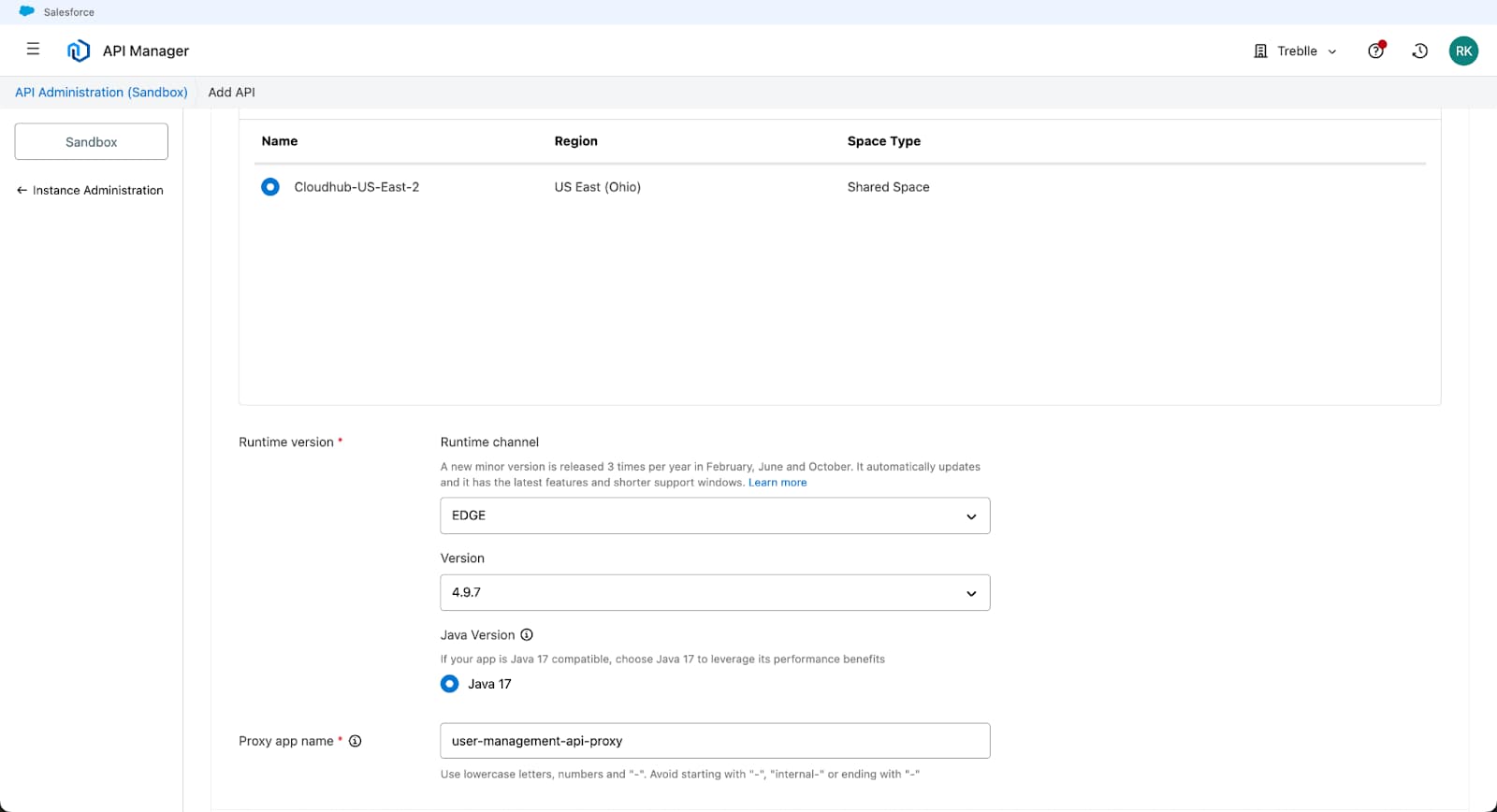Click the Shared Space cell
Image resolution: width=1497 pixels, height=812 pixels.
point(889,187)
